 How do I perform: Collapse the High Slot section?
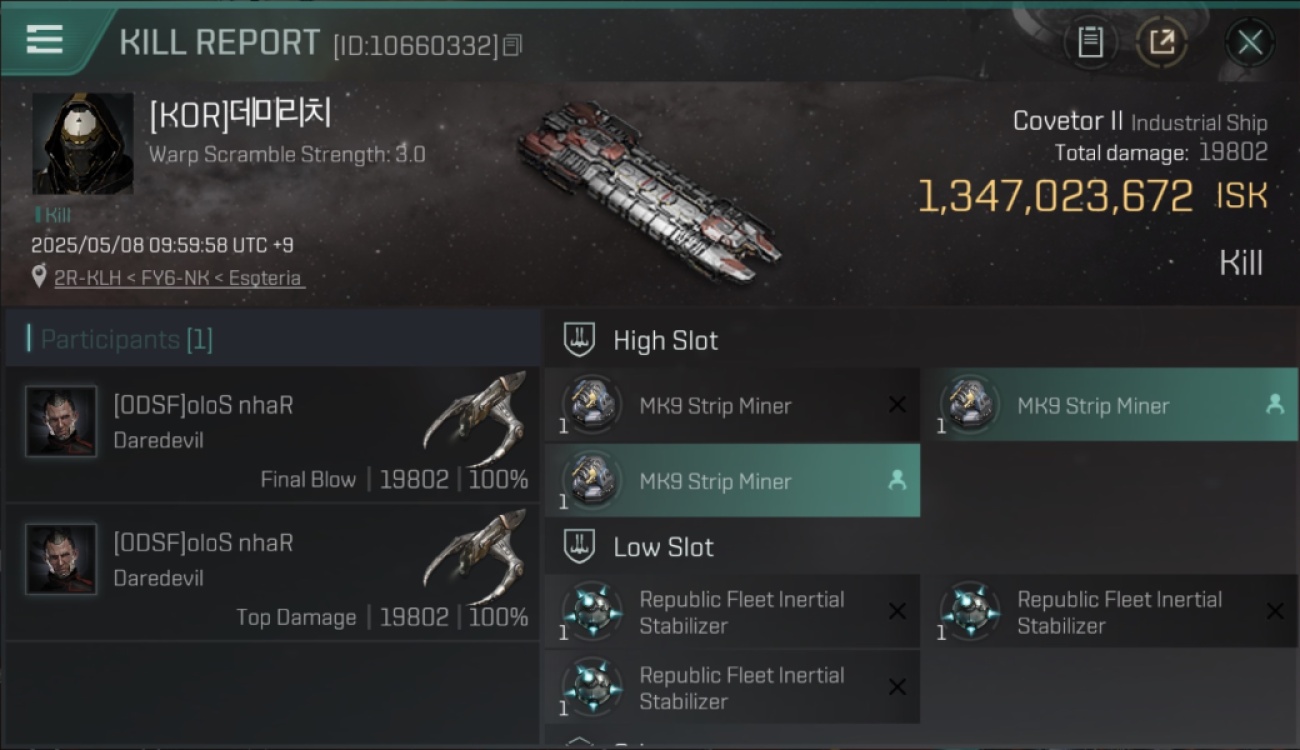[x=580, y=340]
